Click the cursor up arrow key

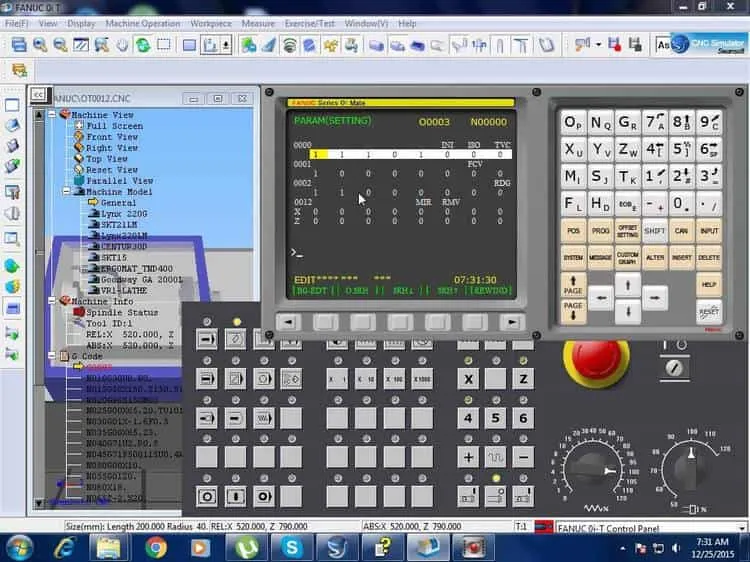point(628,286)
